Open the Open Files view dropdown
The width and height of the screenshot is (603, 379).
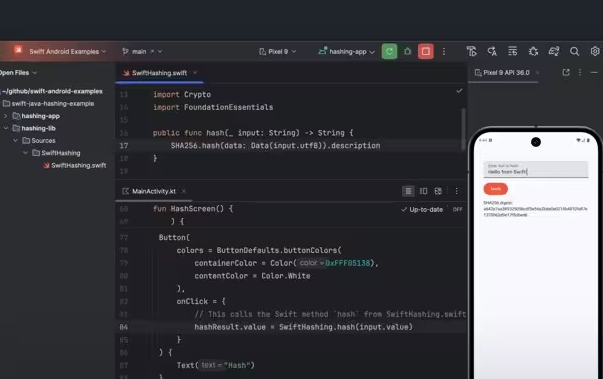click(x=18, y=73)
